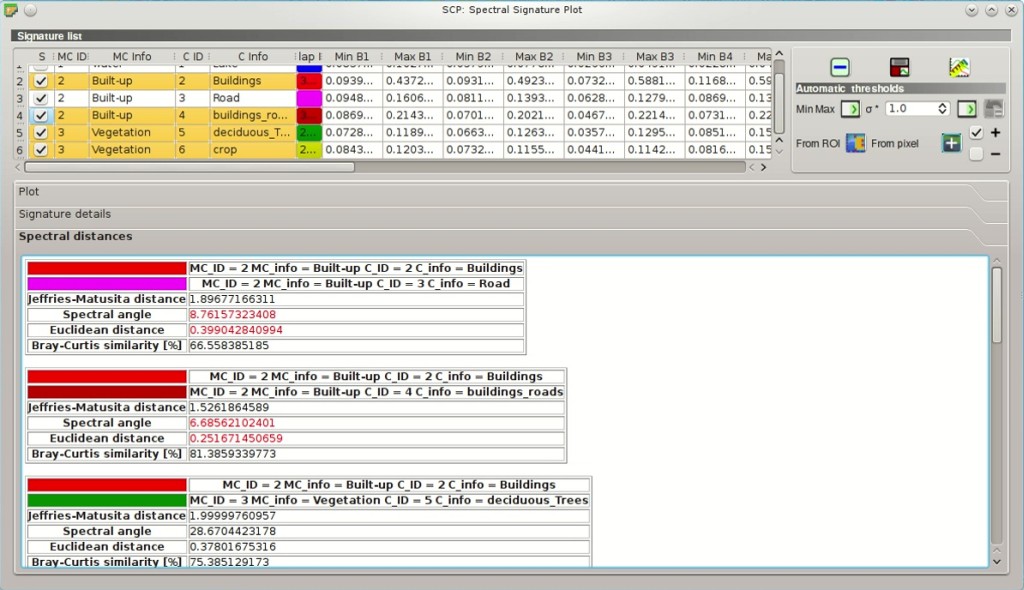
Task: Click the spectral angle value 28.6704423178
Action: pos(232,531)
